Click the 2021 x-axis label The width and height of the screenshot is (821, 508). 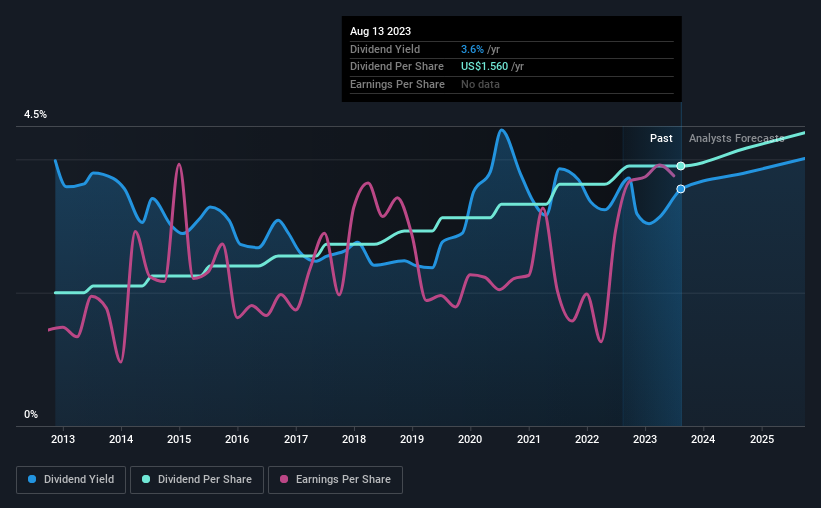[529, 439]
